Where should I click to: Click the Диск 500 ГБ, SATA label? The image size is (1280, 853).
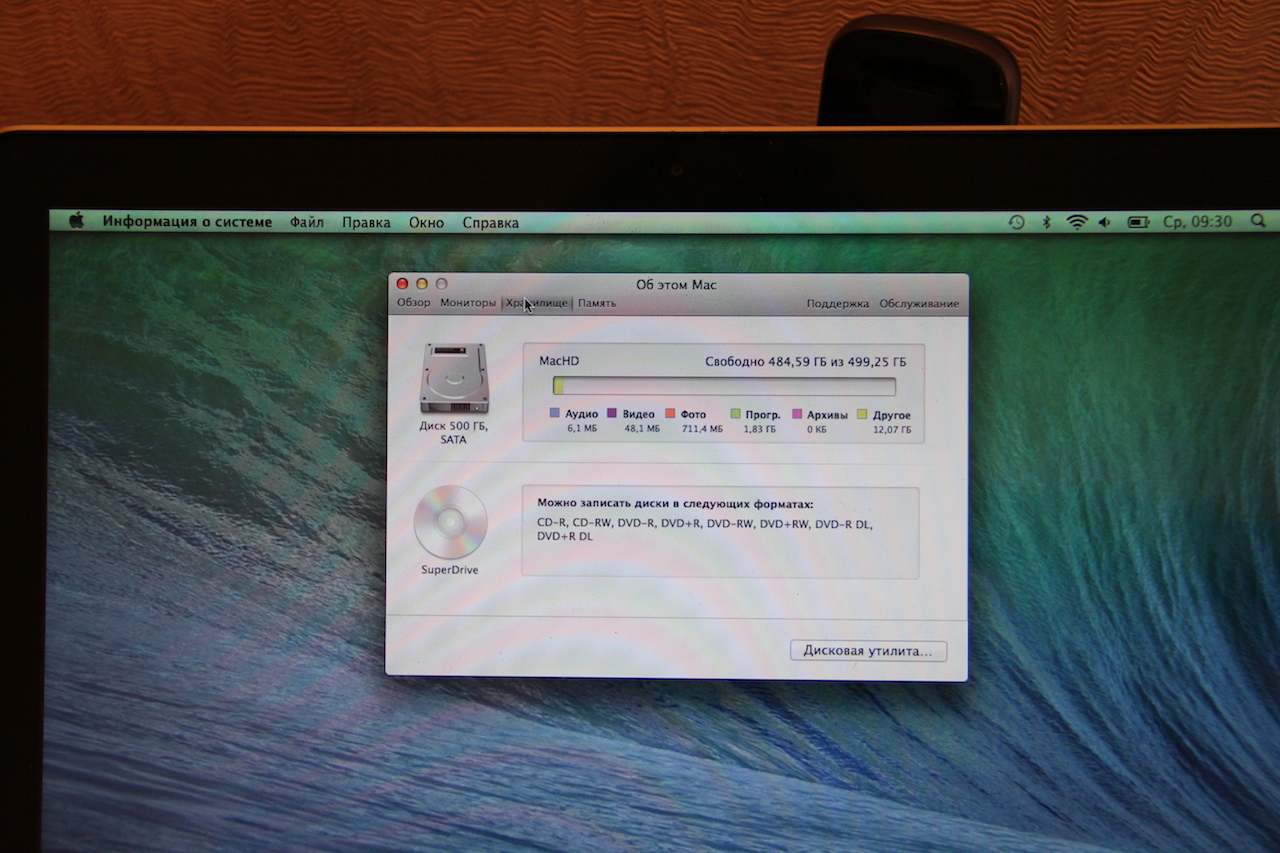pos(454,433)
